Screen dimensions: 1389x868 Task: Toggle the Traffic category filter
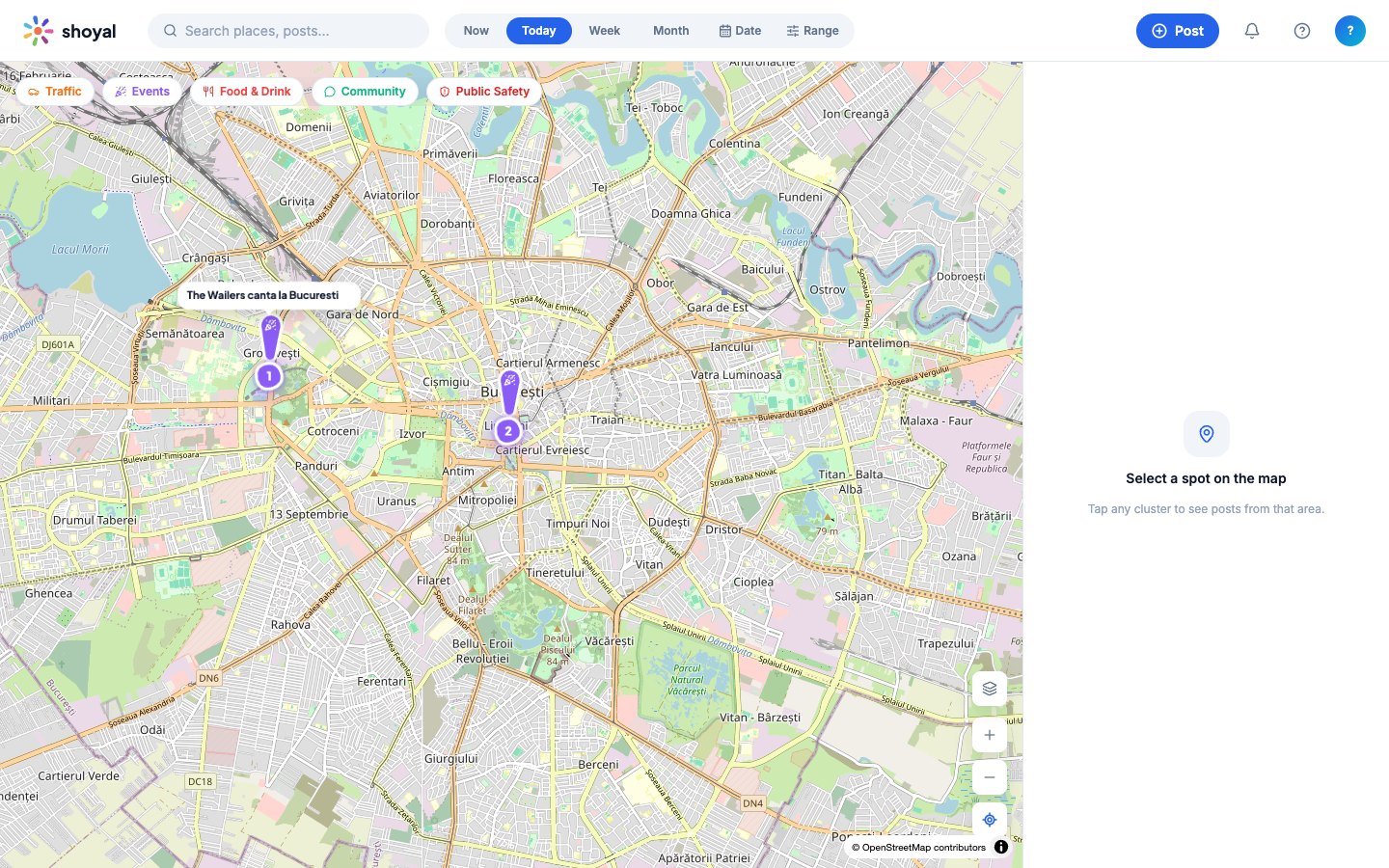55,92
